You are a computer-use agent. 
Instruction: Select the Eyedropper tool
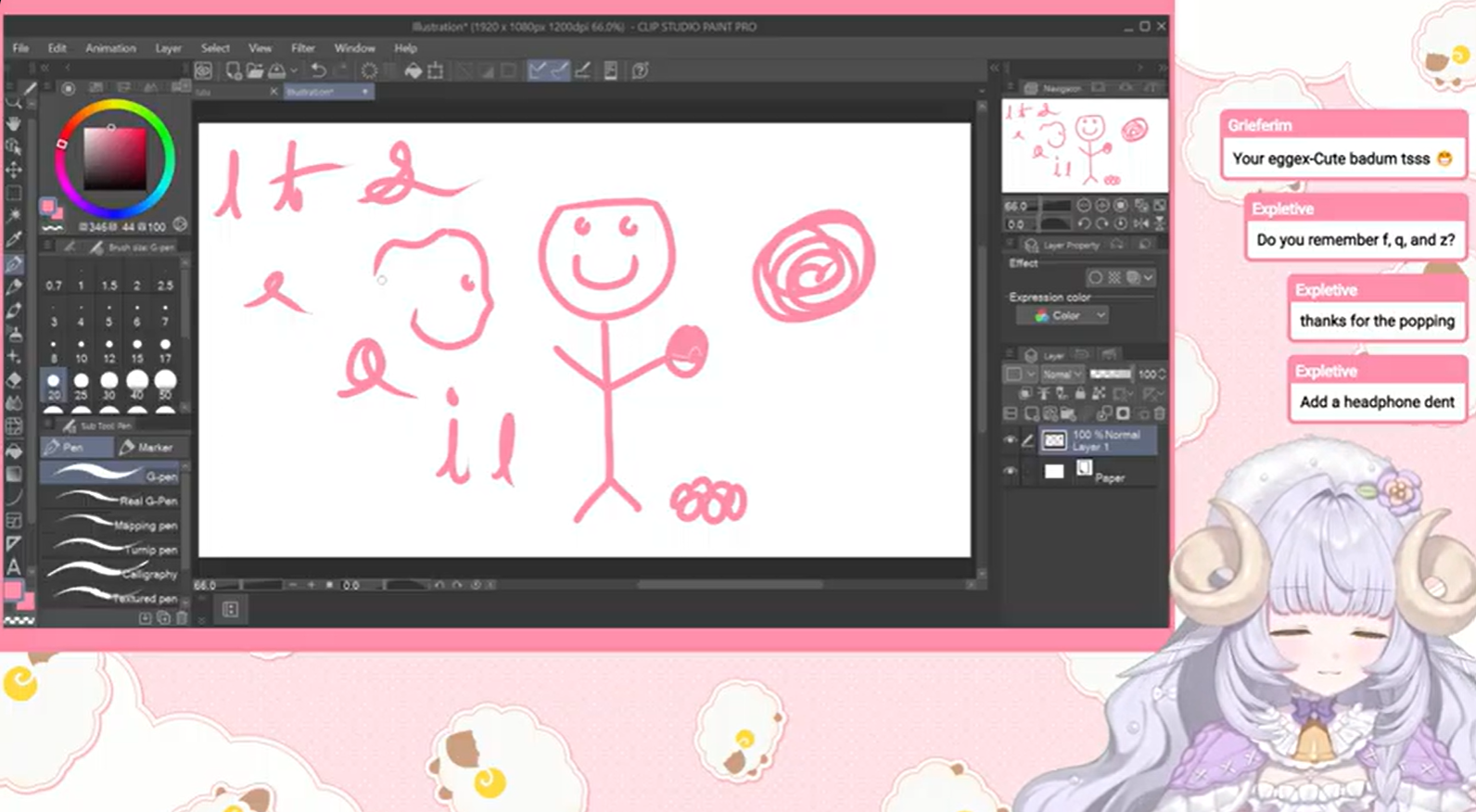click(14, 239)
